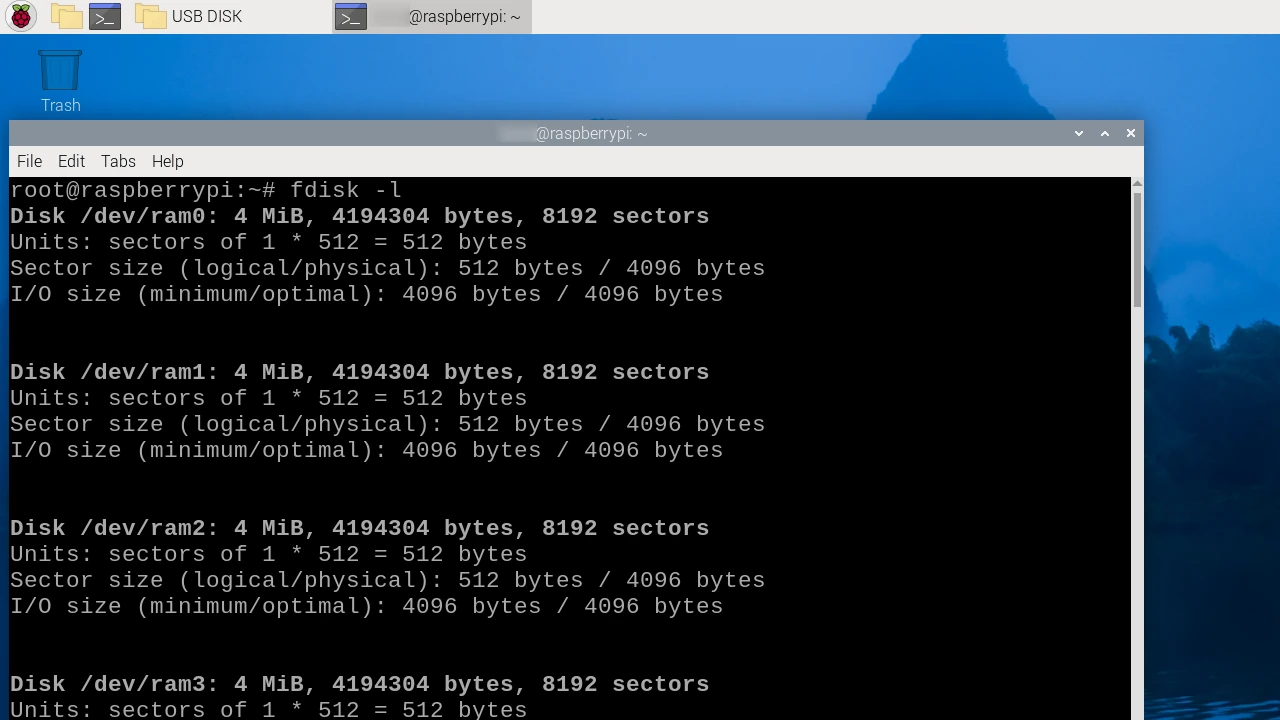Close the terminal window
1280x720 pixels.
click(x=1131, y=133)
